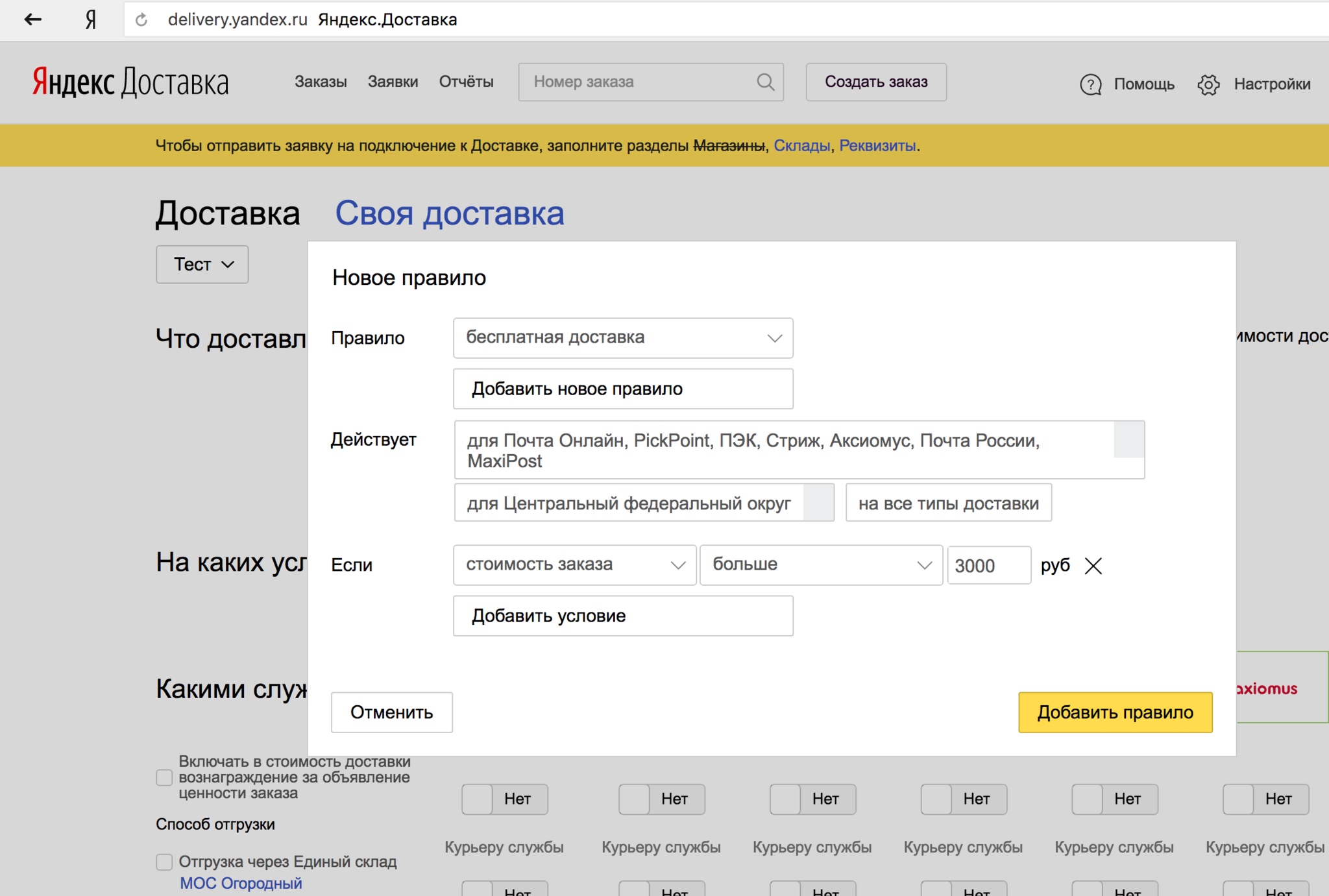Click the Яндекс Доставка logo
Screen dimensions: 1329x896
pos(130,82)
